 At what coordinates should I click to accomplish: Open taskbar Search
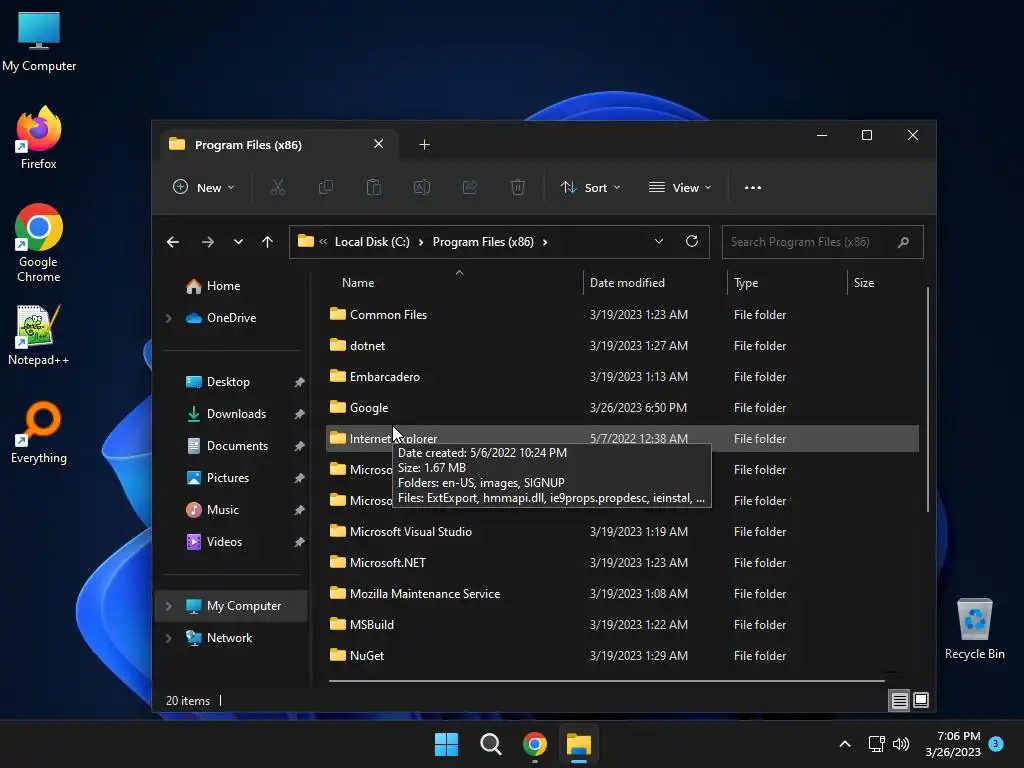tap(490, 744)
